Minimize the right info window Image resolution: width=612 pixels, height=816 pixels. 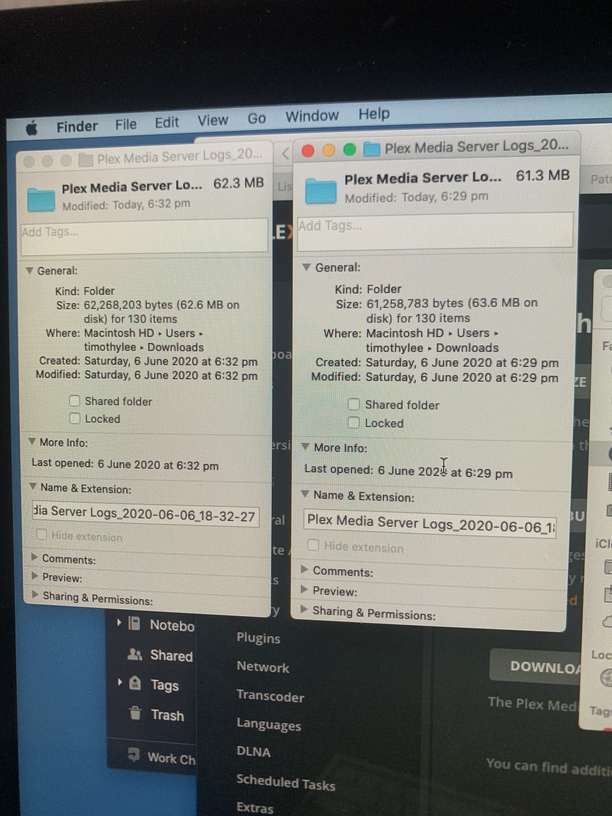(329, 150)
